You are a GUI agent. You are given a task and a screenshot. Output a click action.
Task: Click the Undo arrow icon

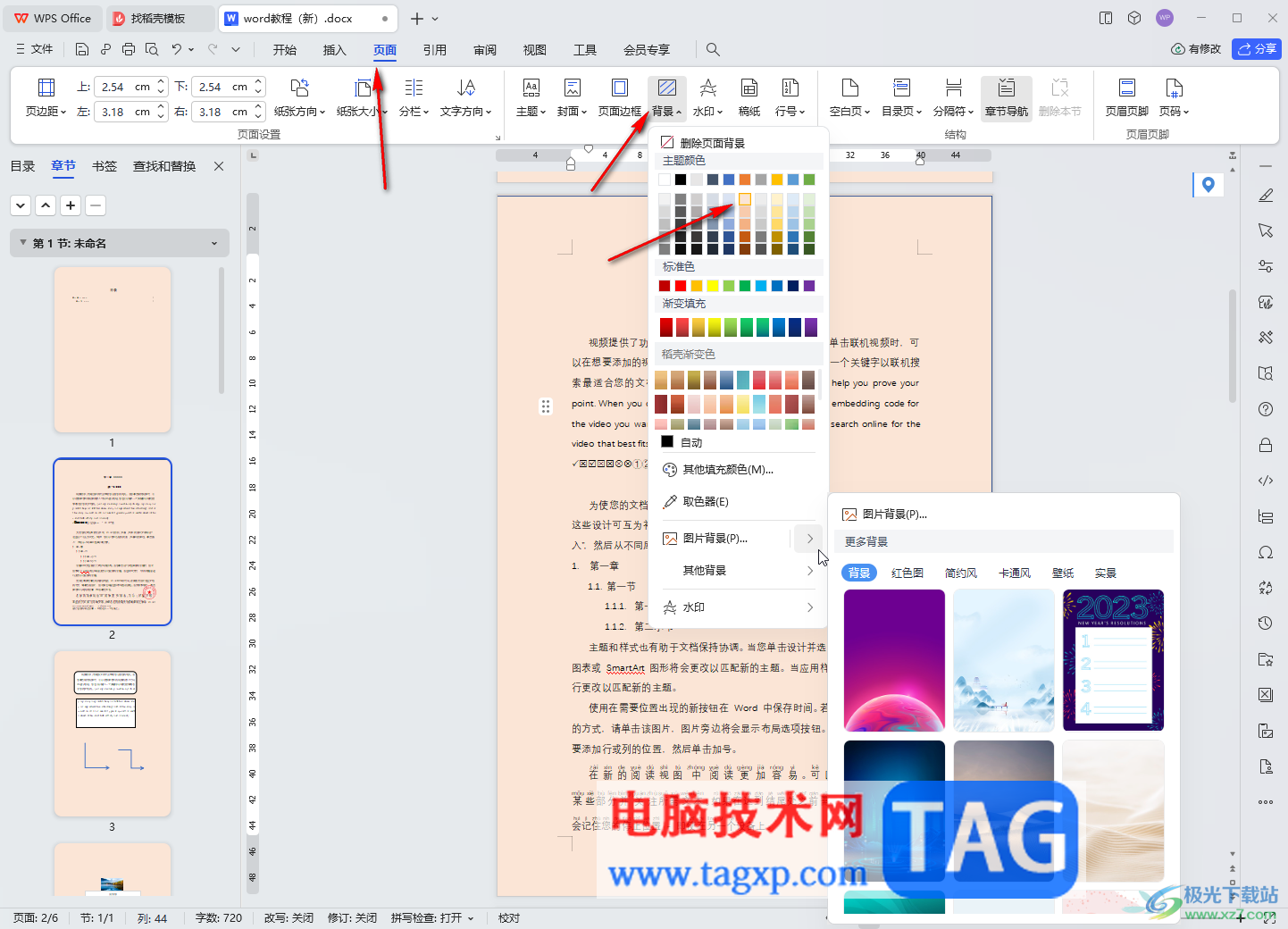177,49
